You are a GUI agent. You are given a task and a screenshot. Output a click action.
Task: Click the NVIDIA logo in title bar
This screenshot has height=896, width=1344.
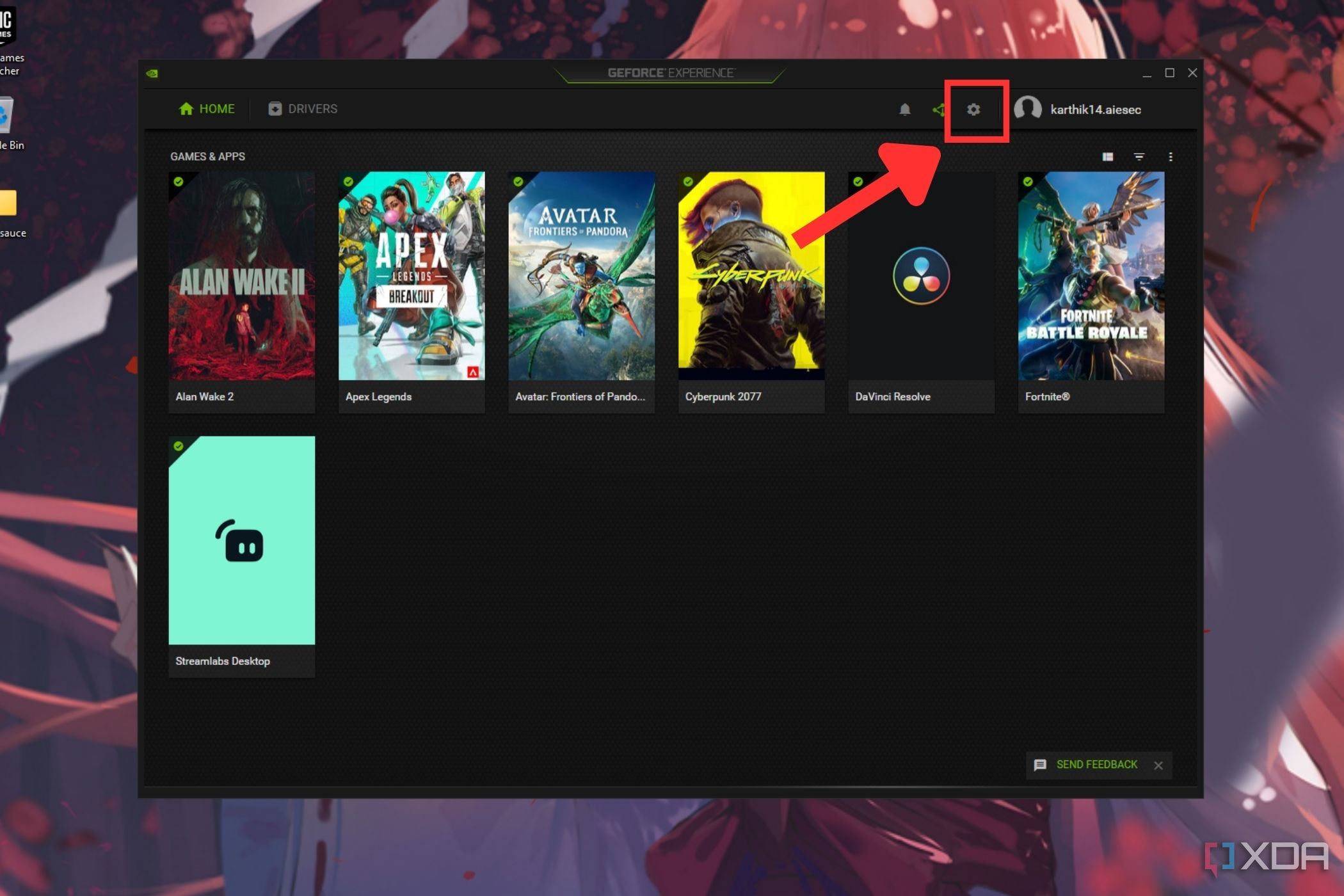pos(152,74)
